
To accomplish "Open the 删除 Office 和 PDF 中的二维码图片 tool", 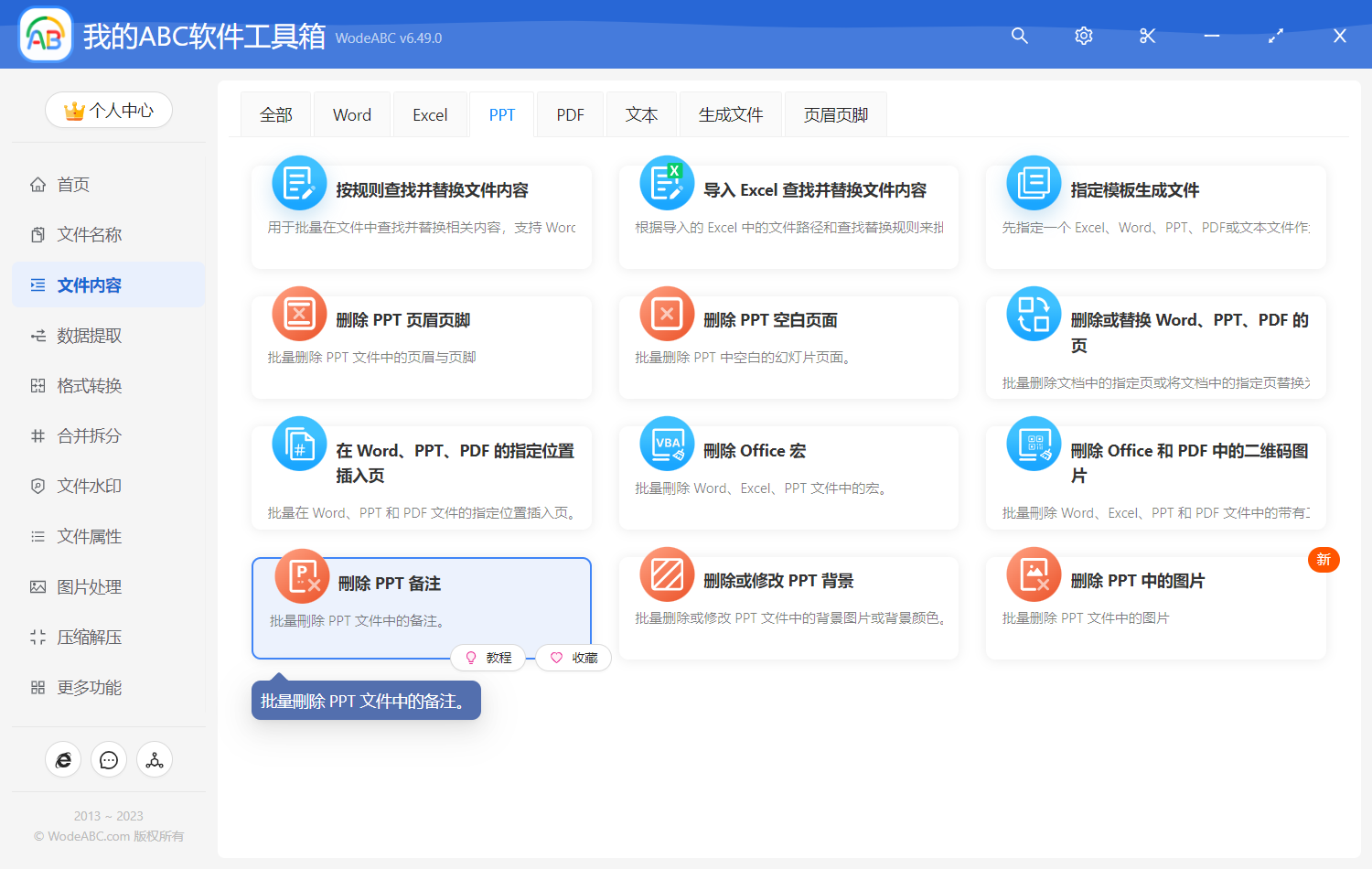I will pyautogui.click(x=1154, y=476).
